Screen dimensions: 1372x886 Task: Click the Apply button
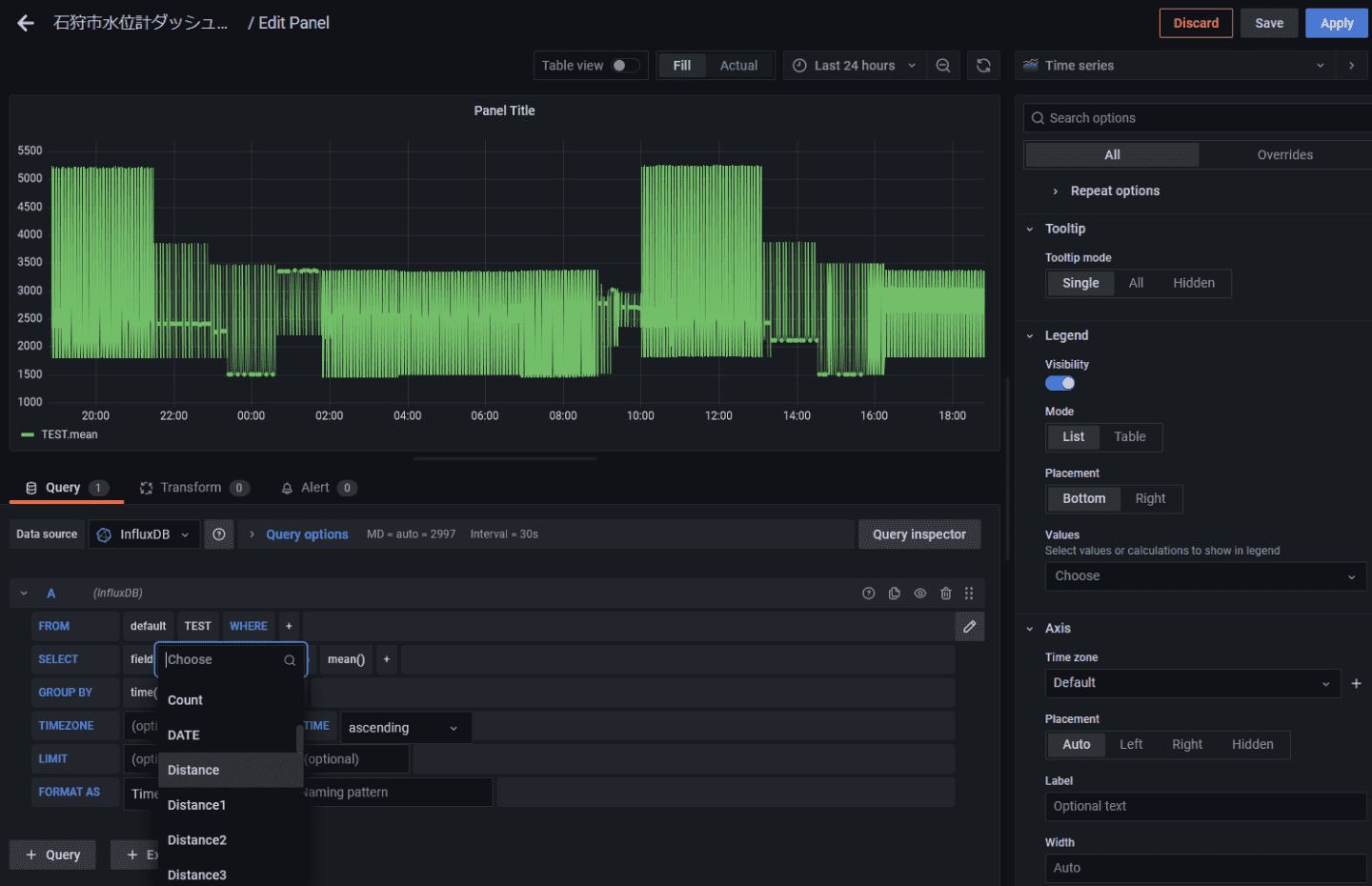pos(1336,23)
